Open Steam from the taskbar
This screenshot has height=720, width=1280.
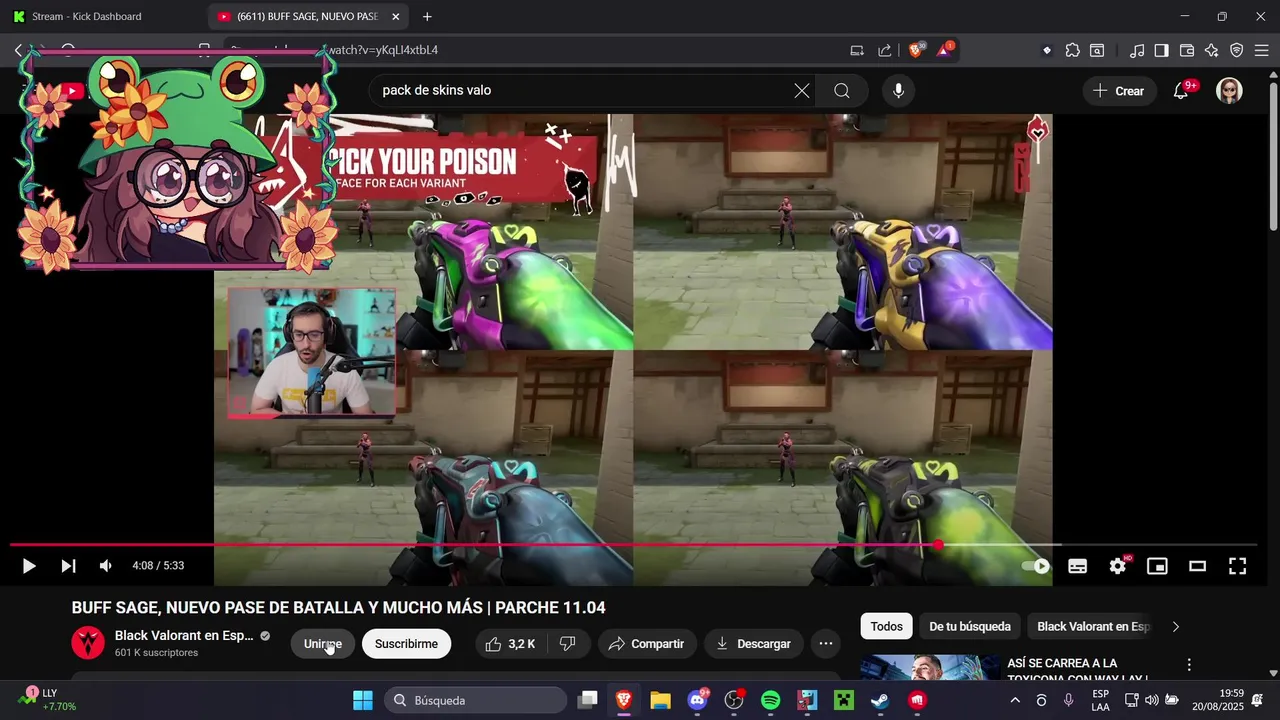[880, 700]
